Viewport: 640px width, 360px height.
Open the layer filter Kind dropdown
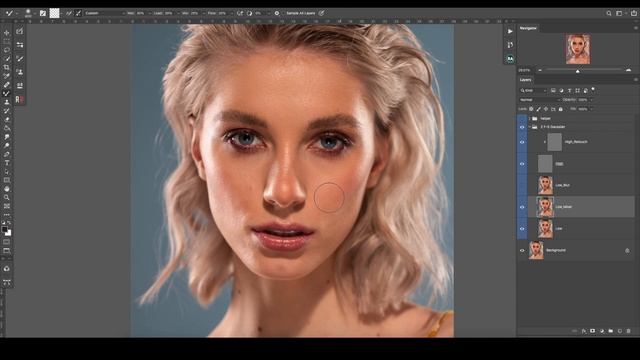click(x=533, y=90)
